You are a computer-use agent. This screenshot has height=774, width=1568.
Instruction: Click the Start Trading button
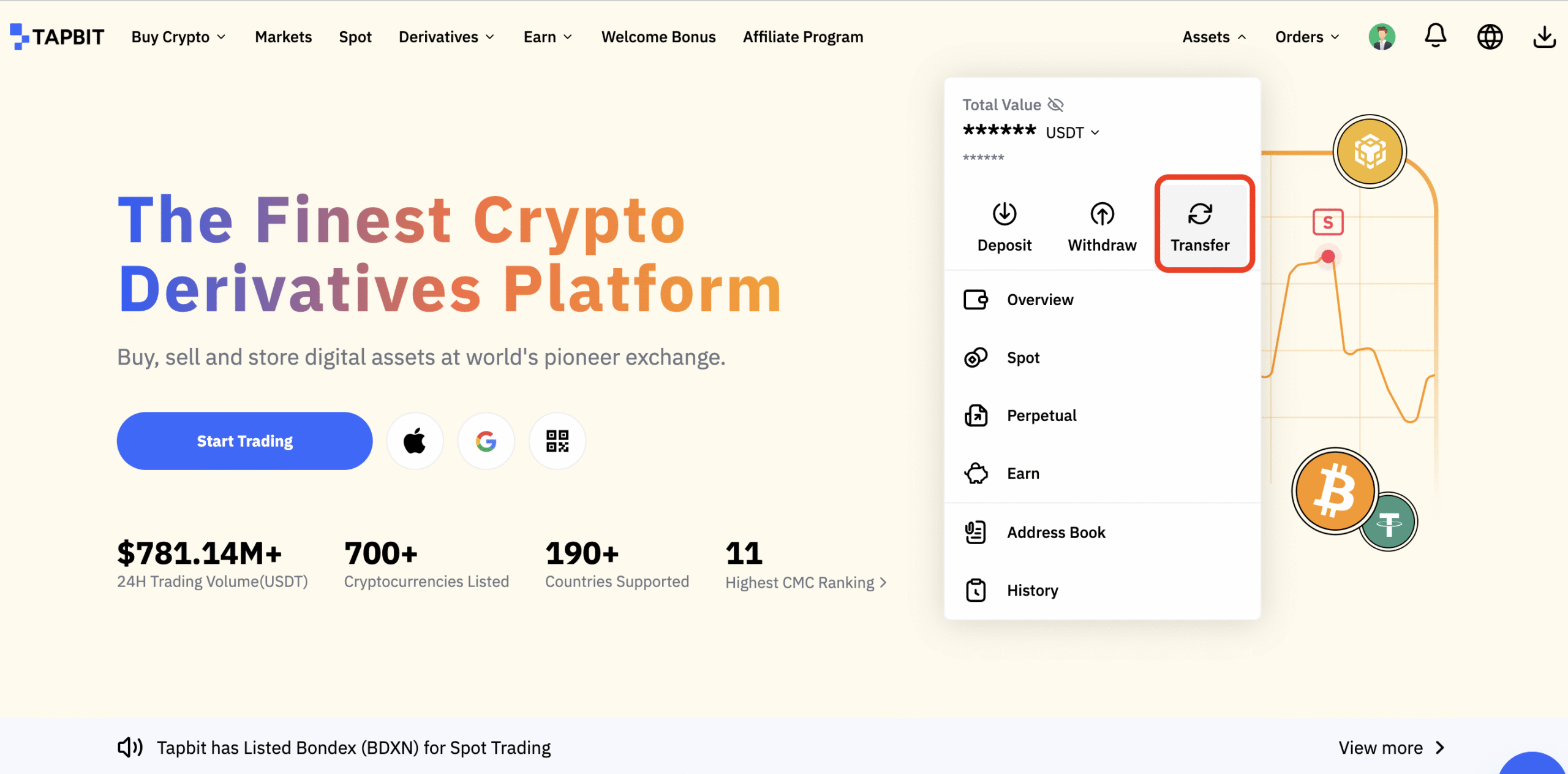tap(244, 441)
